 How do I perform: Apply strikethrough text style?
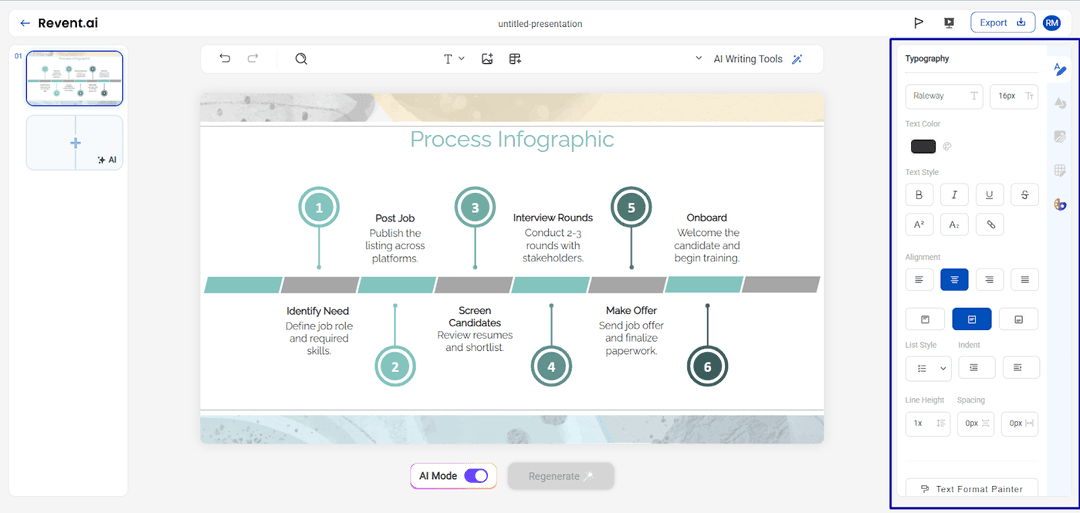(1023, 194)
